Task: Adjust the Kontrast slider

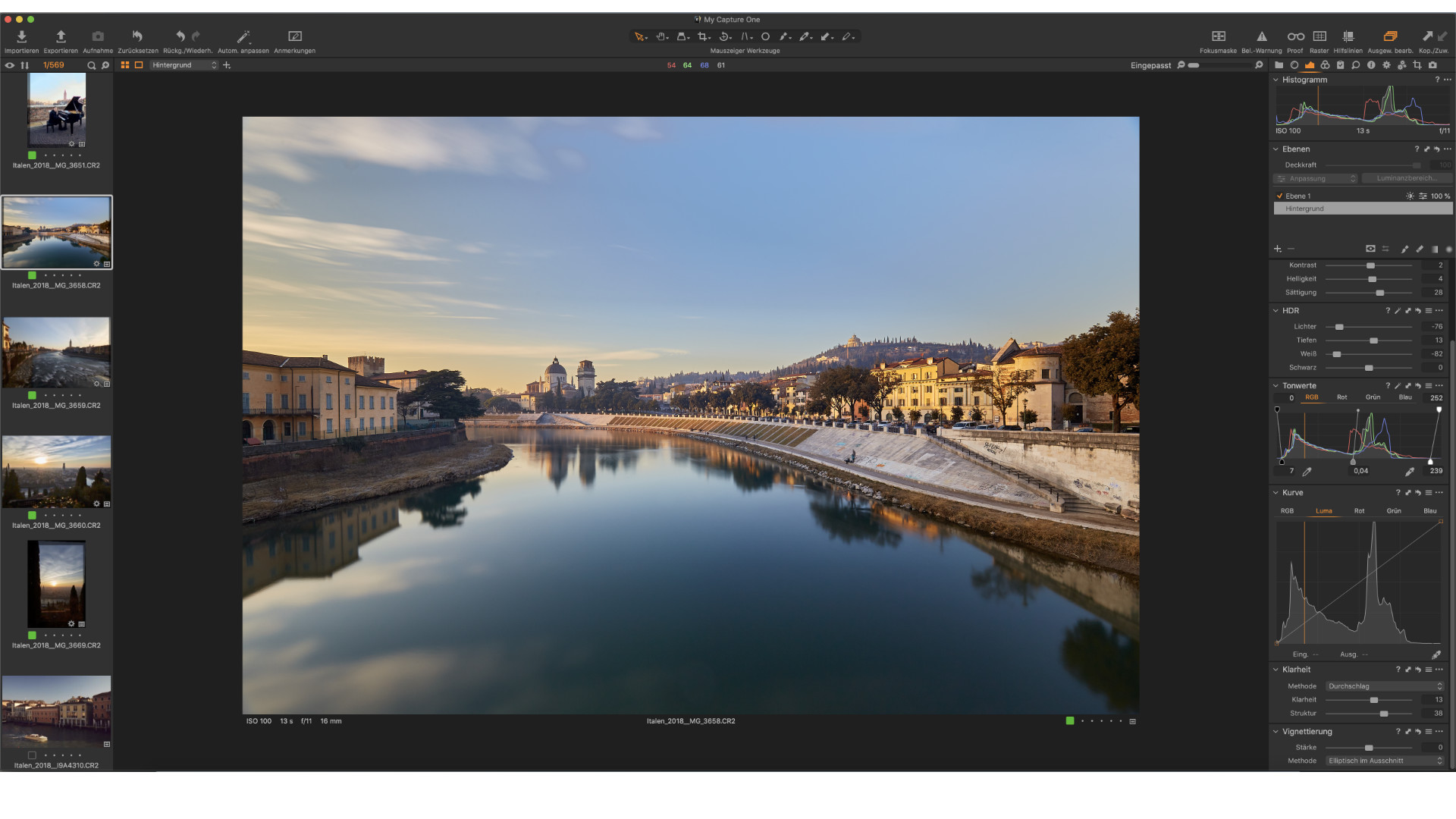Action: click(1370, 265)
